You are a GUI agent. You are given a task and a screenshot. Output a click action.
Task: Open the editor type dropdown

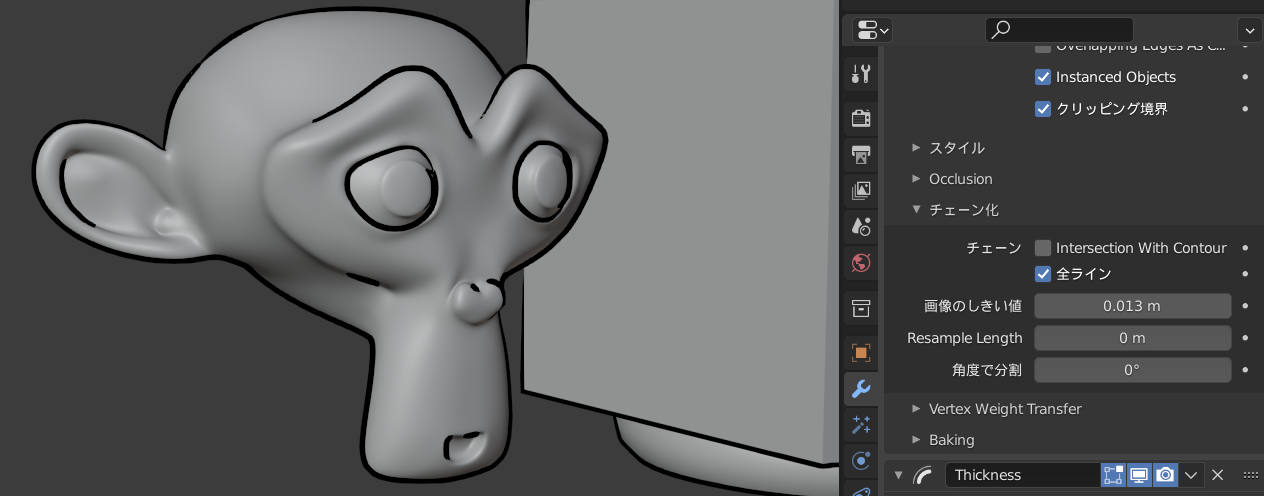[x=872, y=30]
